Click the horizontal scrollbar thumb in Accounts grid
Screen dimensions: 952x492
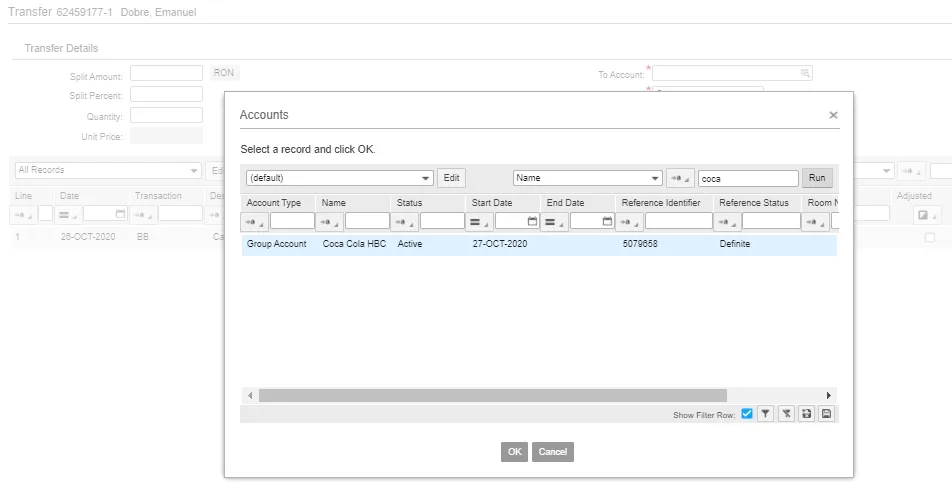point(492,395)
